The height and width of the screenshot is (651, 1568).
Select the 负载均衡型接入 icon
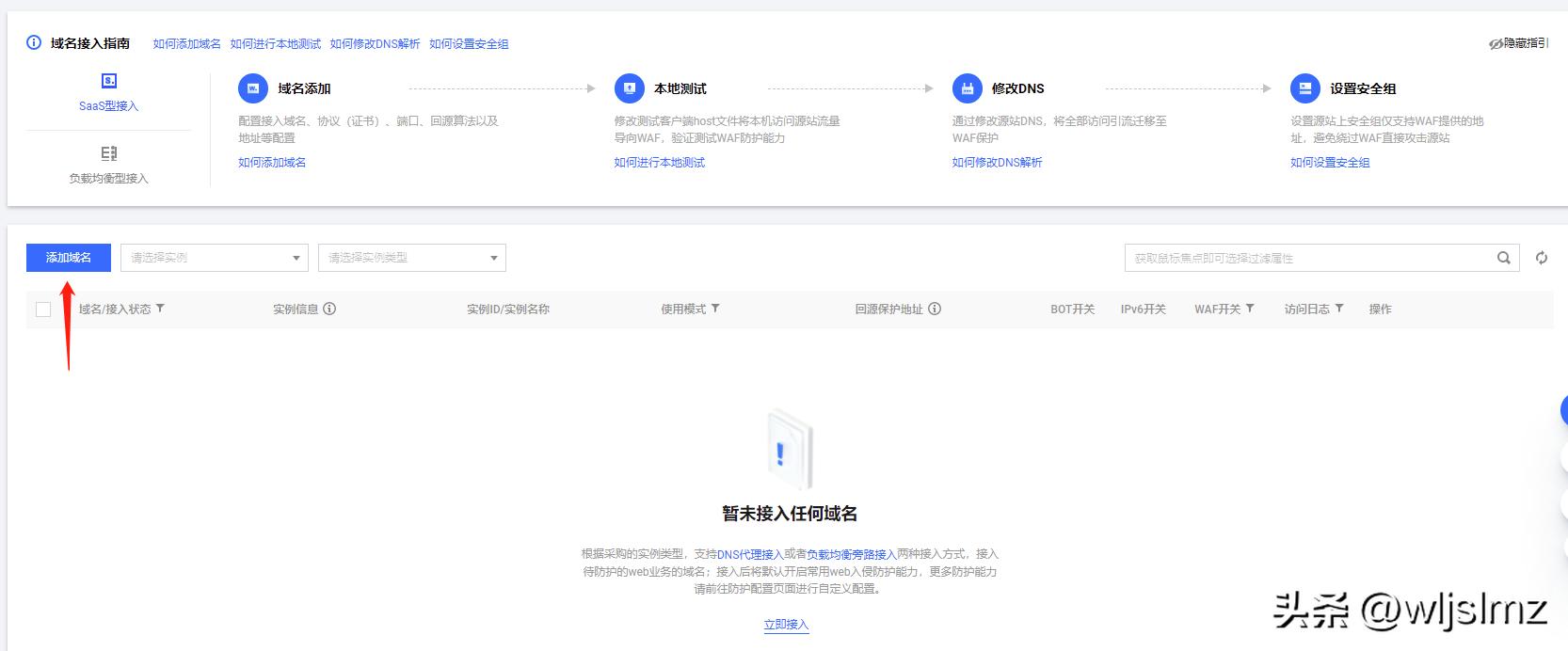pos(108,153)
